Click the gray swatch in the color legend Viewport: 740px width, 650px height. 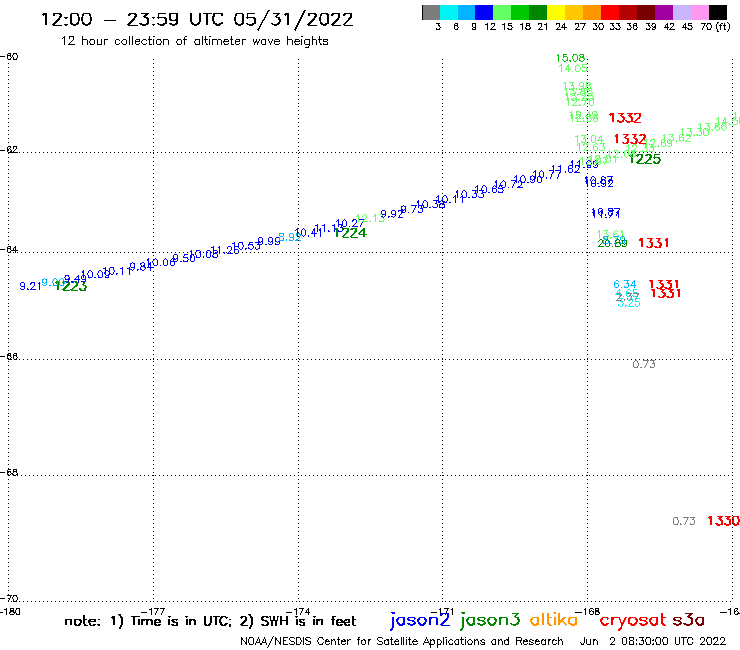click(x=431, y=12)
